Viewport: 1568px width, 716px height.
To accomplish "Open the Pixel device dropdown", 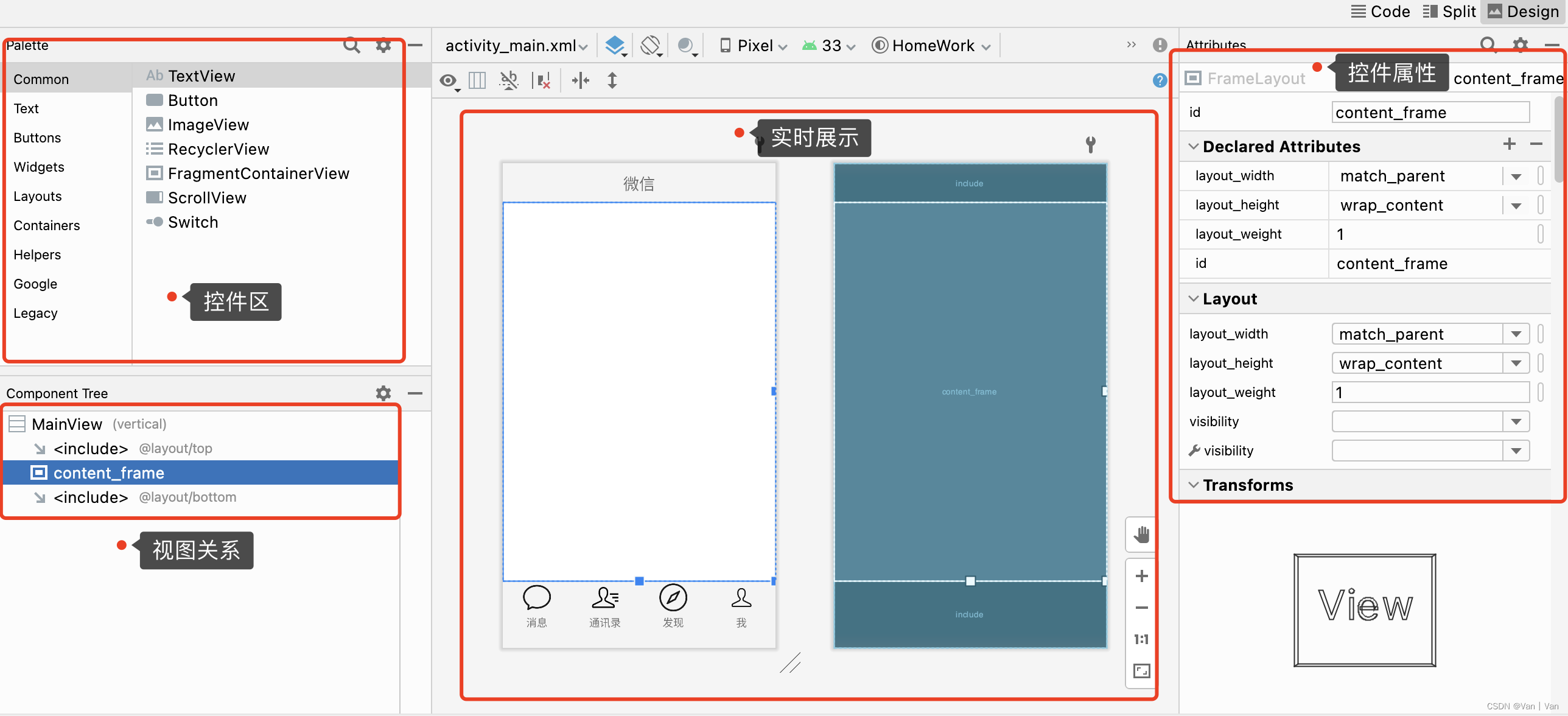I will [754, 46].
